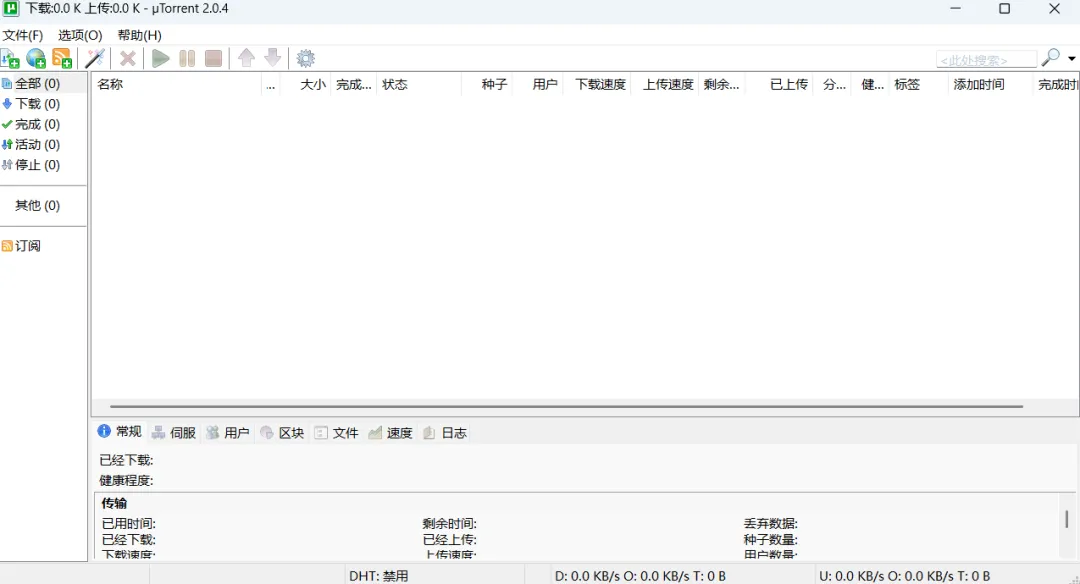Click the Add RSS feed toolbar icon
The width and height of the screenshot is (1080, 584).
coord(62,59)
